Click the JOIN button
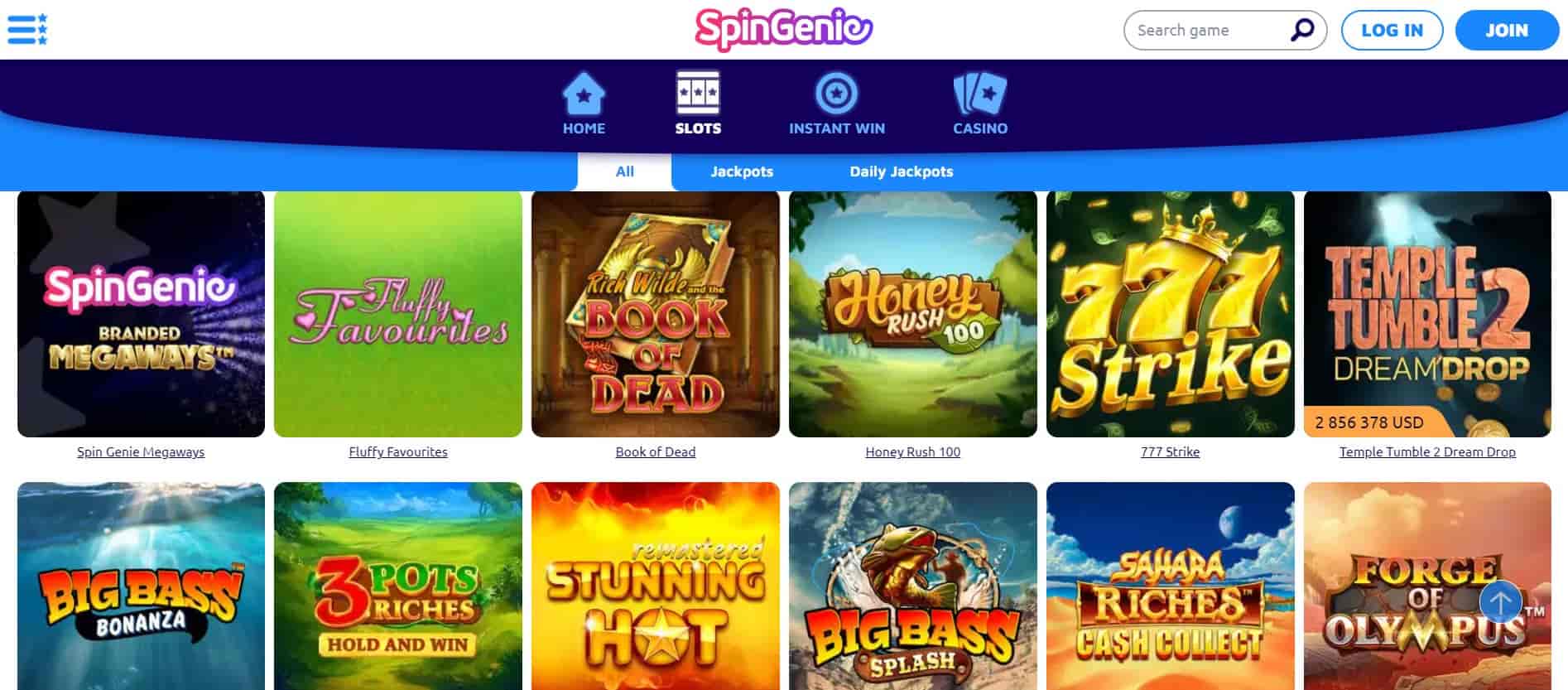This screenshot has height=690, width=1568. click(x=1507, y=31)
